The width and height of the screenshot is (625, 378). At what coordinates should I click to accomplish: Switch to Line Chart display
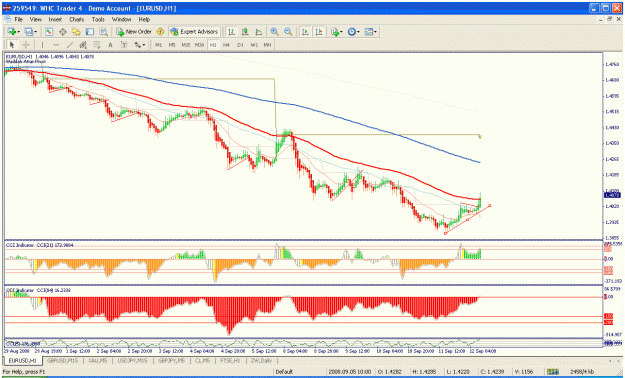(259, 32)
